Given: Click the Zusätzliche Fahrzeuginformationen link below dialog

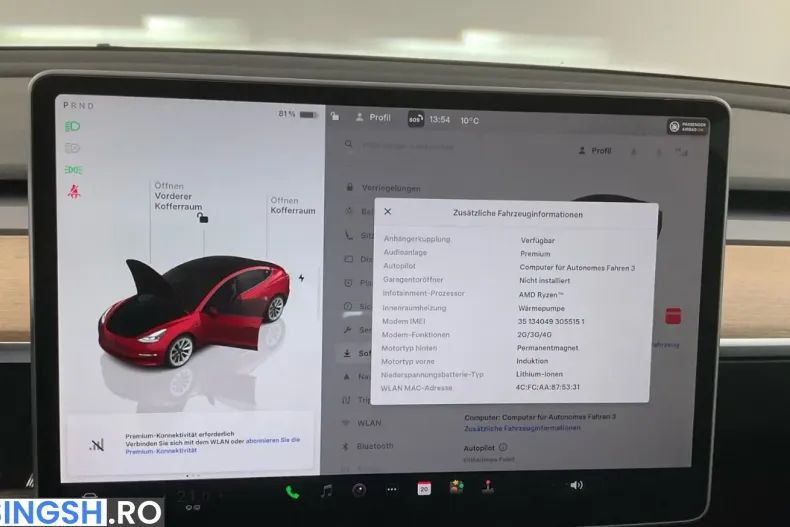Looking at the screenshot, I should [522, 428].
